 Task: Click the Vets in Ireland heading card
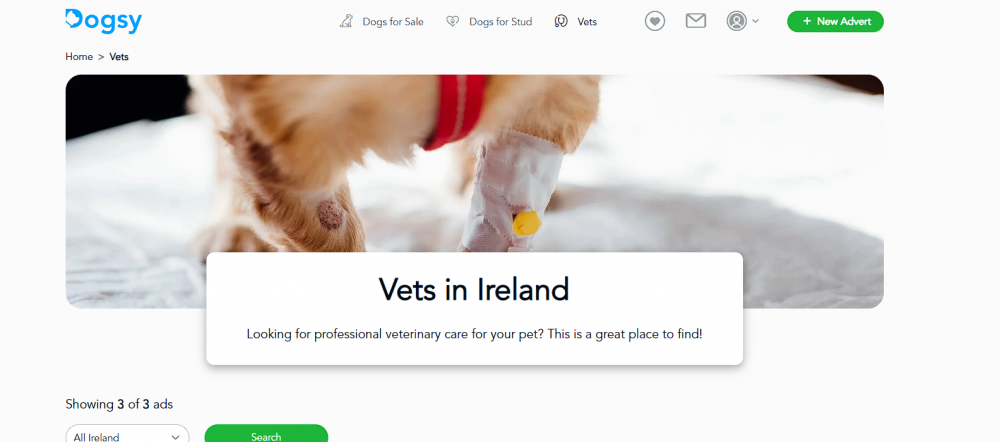[474, 309]
